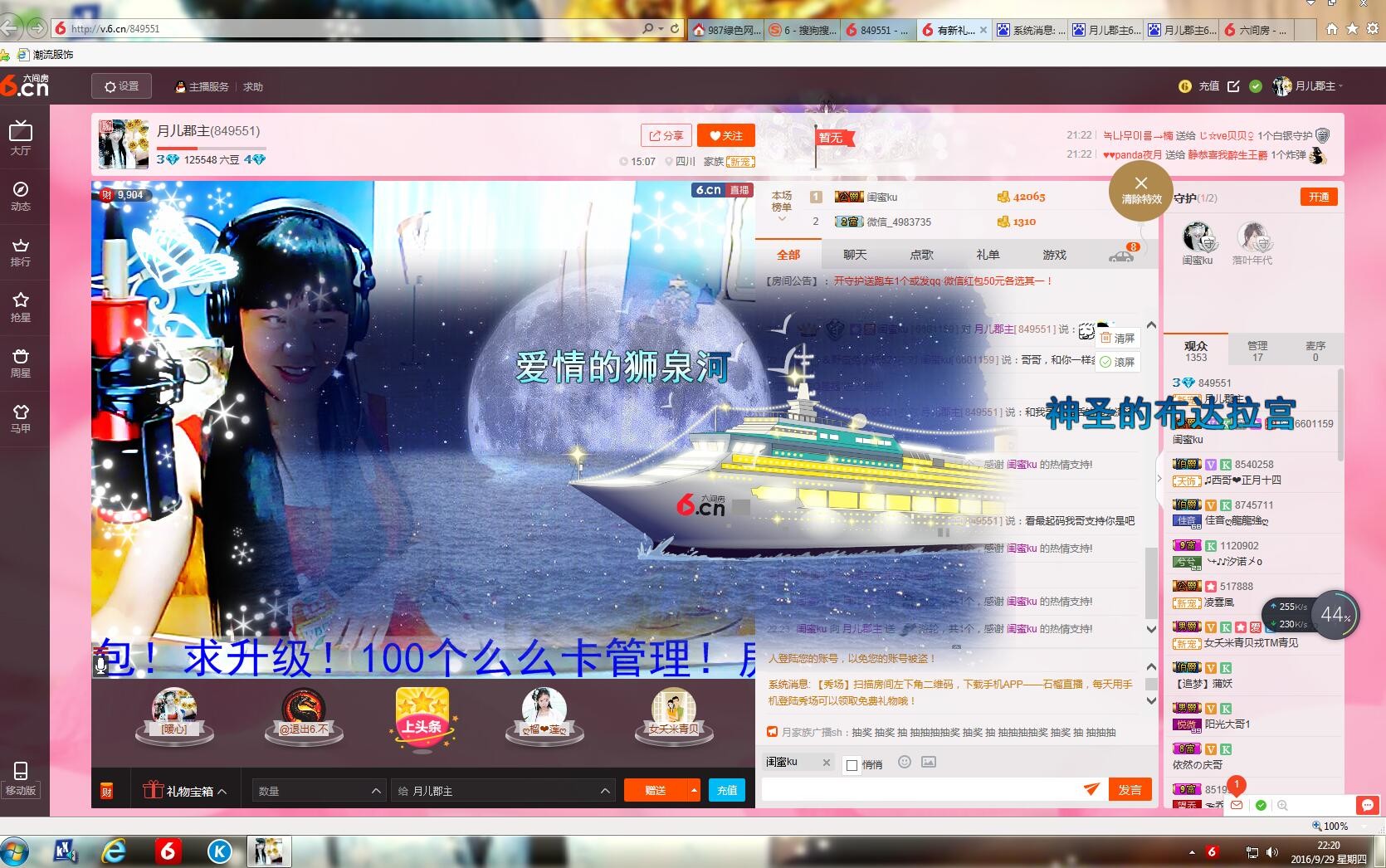Click the chat message input field
The width and height of the screenshot is (1386, 868).
pos(921,789)
